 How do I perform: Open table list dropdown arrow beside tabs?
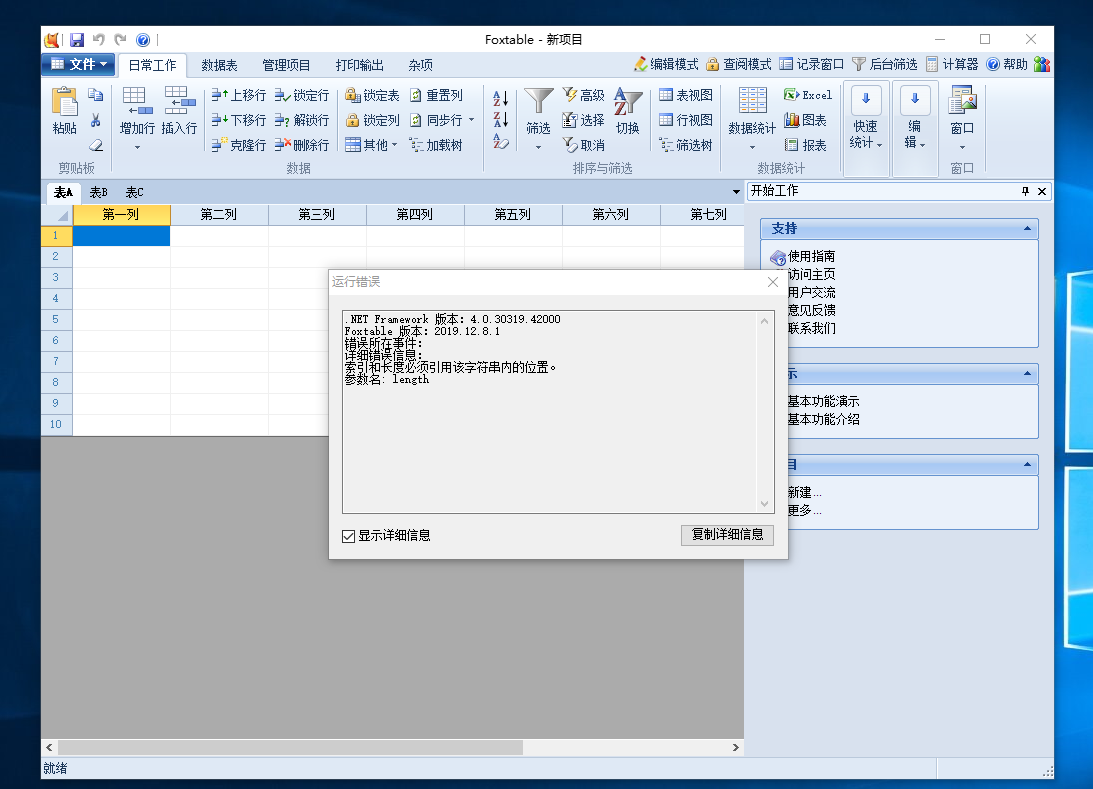(736, 192)
